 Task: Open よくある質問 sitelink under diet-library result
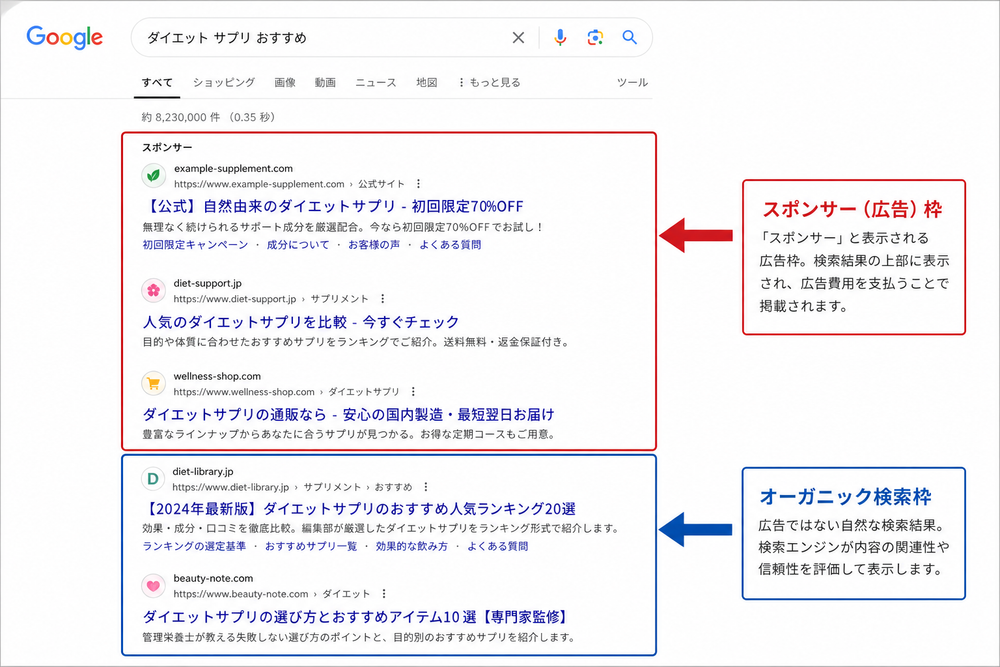pos(497,546)
